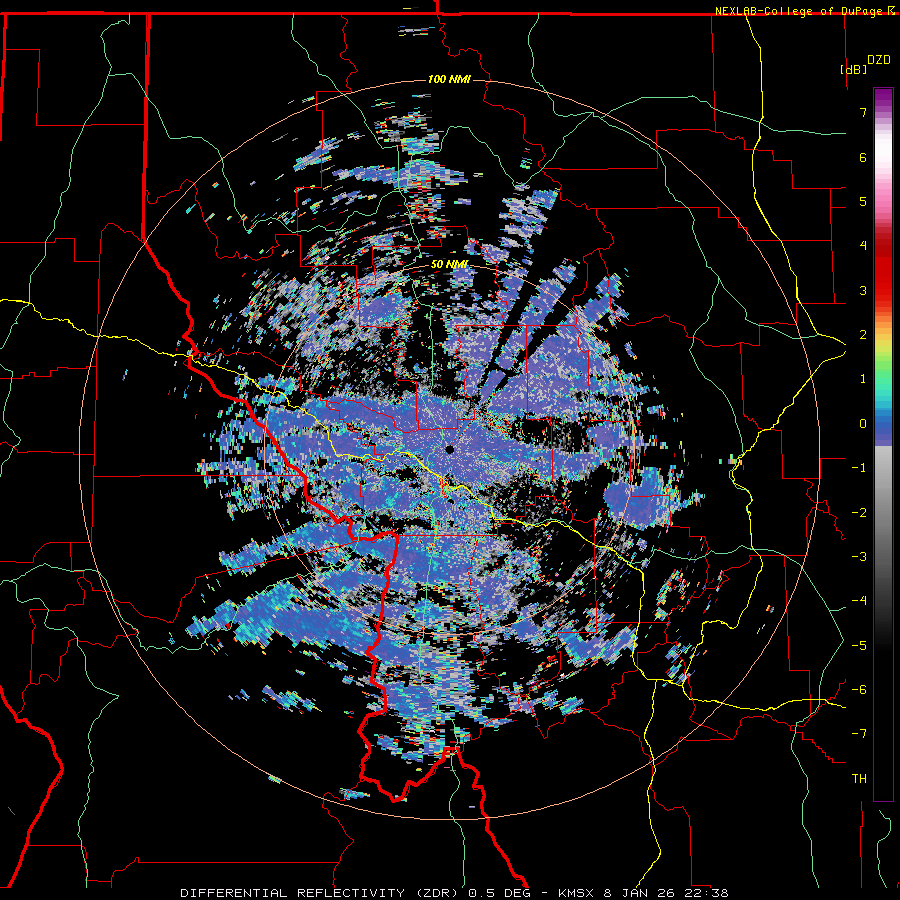Click the KMSX radar station identifier

(x=577, y=893)
